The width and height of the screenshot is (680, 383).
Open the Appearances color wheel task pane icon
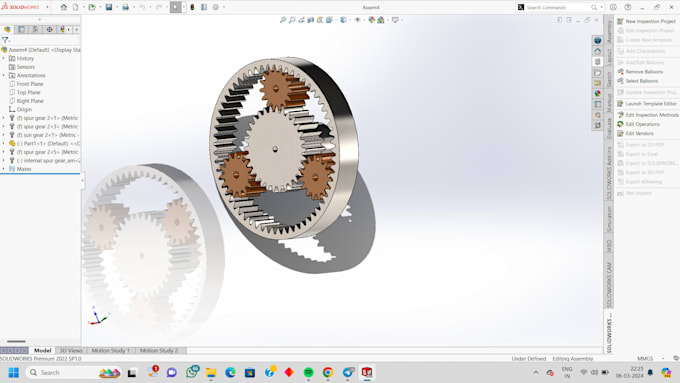[598, 93]
